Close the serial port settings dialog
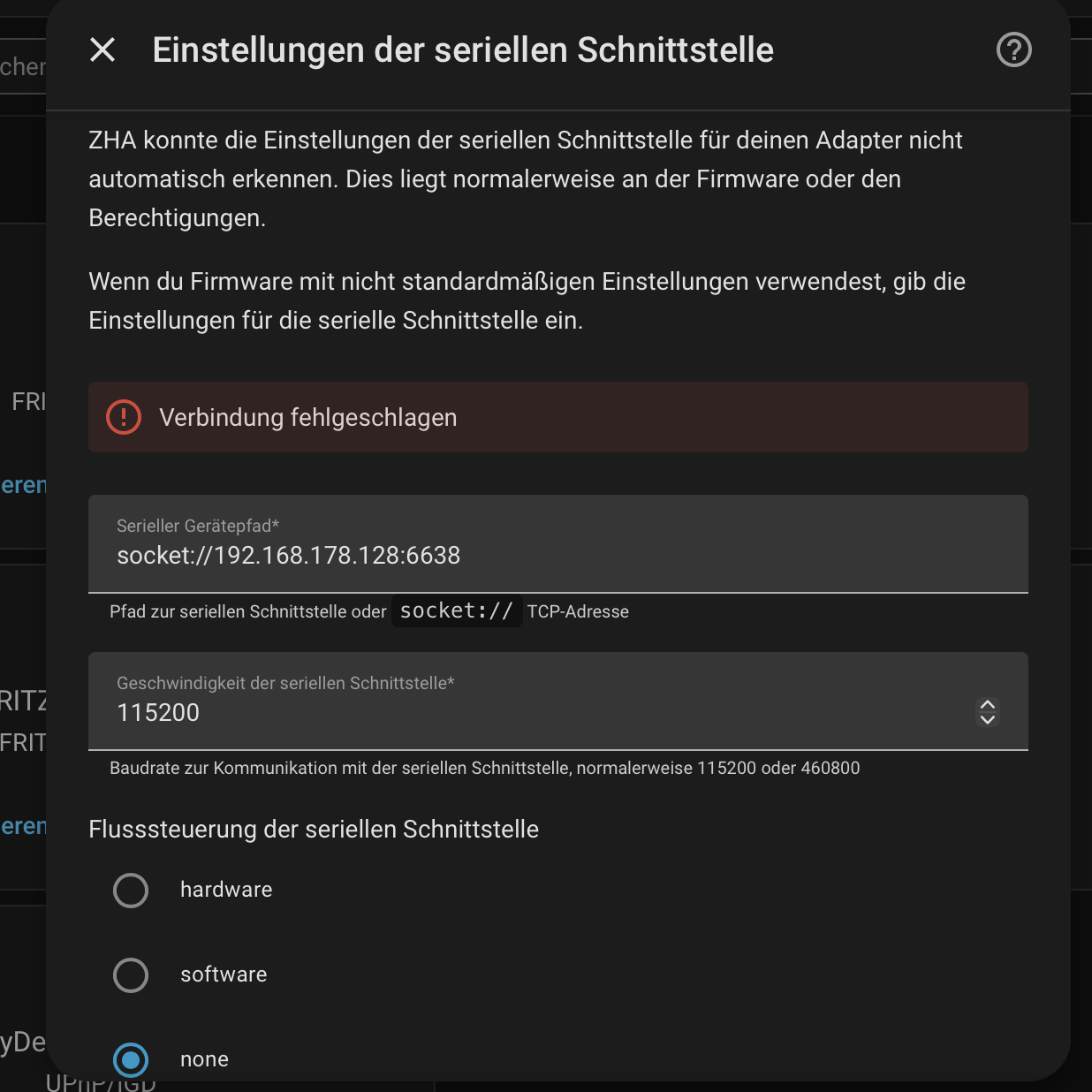This screenshot has height=1092, width=1092. (102, 49)
